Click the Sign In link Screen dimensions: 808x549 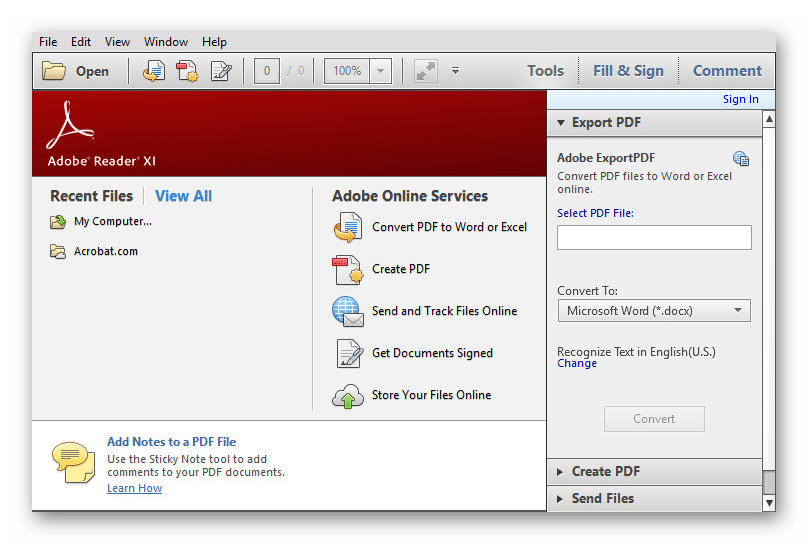(740, 99)
